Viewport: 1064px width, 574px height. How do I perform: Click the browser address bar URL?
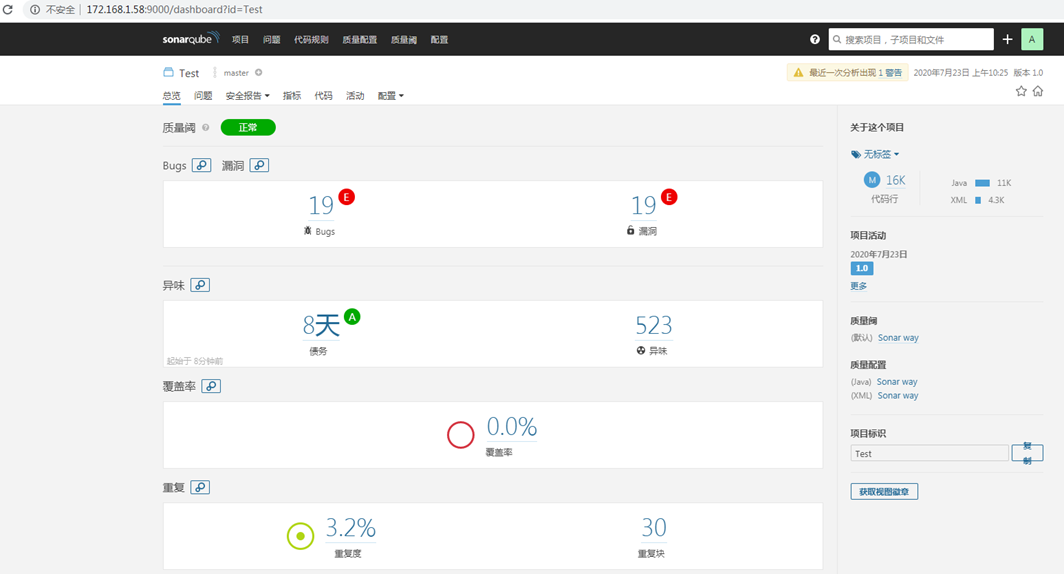coord(174,9)
